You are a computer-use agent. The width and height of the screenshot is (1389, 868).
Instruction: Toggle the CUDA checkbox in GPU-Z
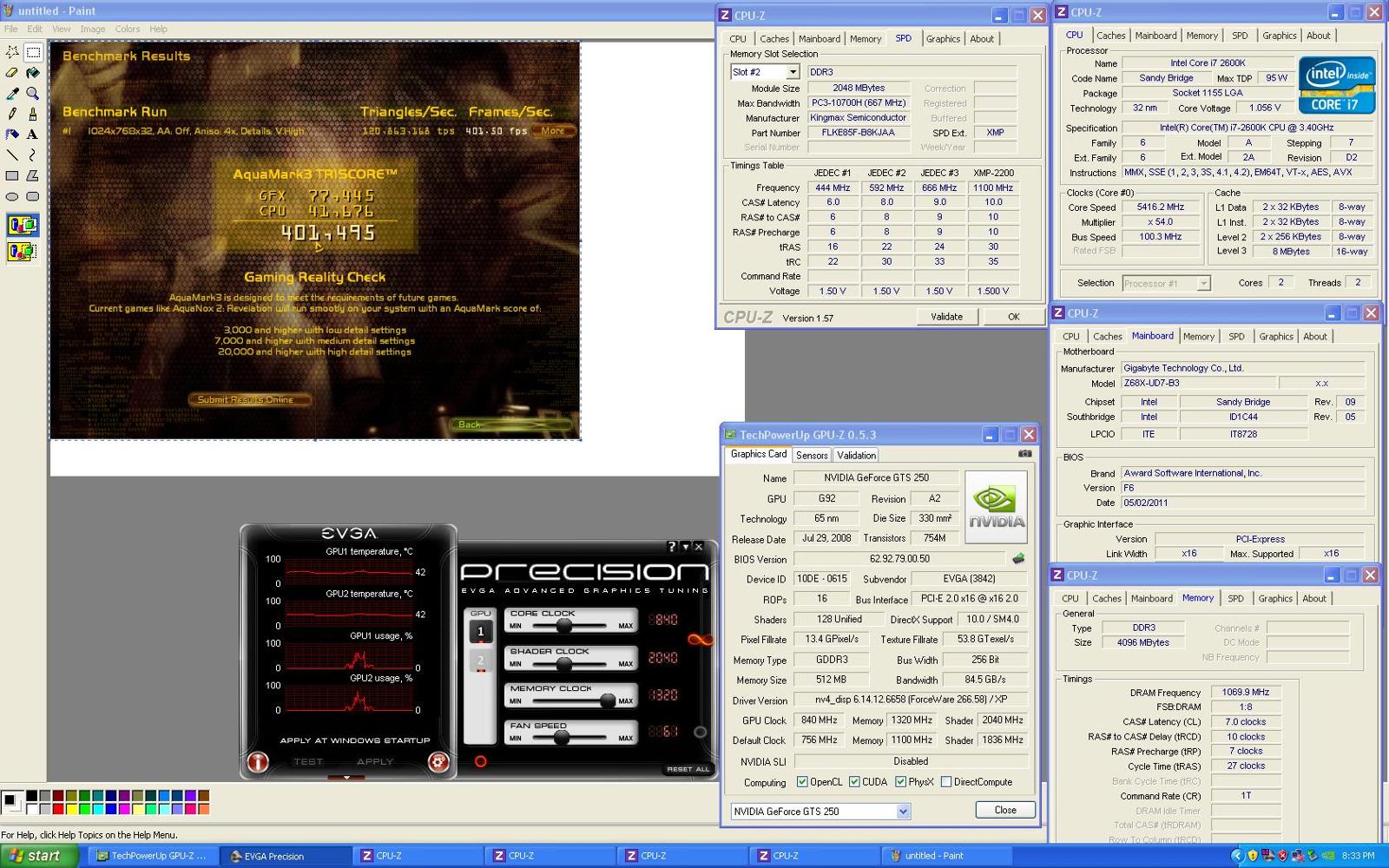(x=854, y=782)
